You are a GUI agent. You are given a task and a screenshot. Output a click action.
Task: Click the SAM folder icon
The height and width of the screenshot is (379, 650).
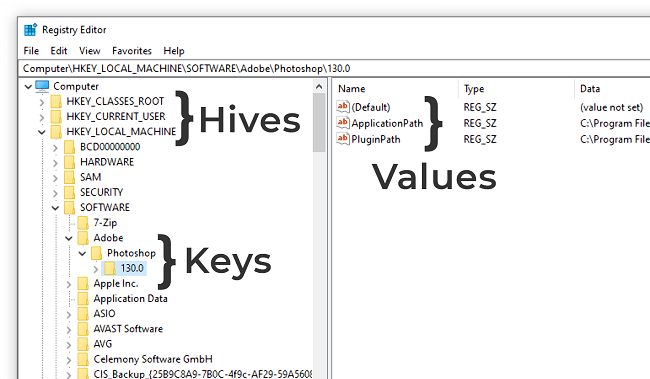tap(70, 177)
